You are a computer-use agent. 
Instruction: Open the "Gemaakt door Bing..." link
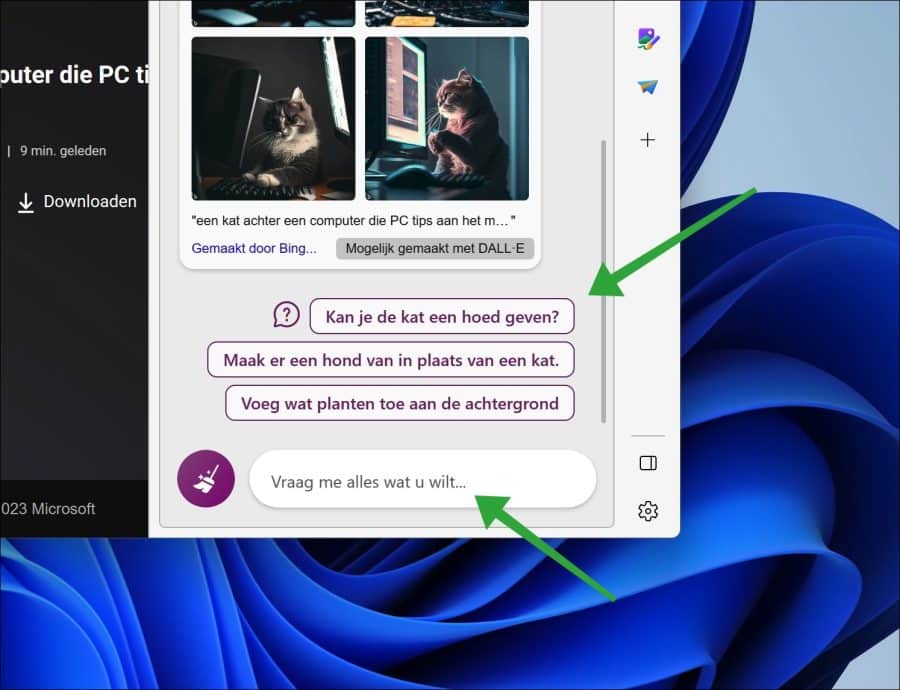pyautogui.click(x=254, y=249)
